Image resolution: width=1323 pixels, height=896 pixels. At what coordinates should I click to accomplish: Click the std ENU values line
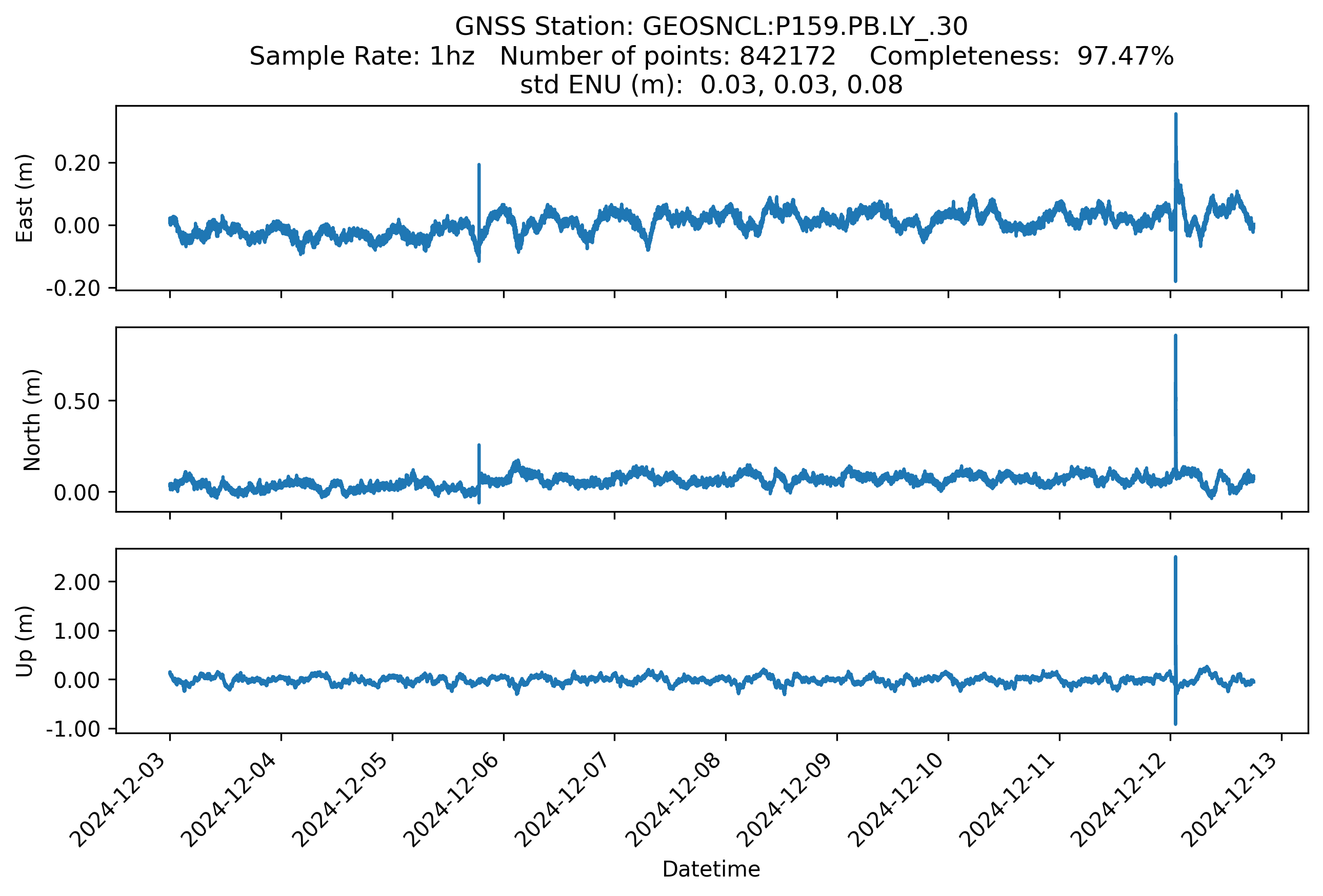tap(711, 85)
